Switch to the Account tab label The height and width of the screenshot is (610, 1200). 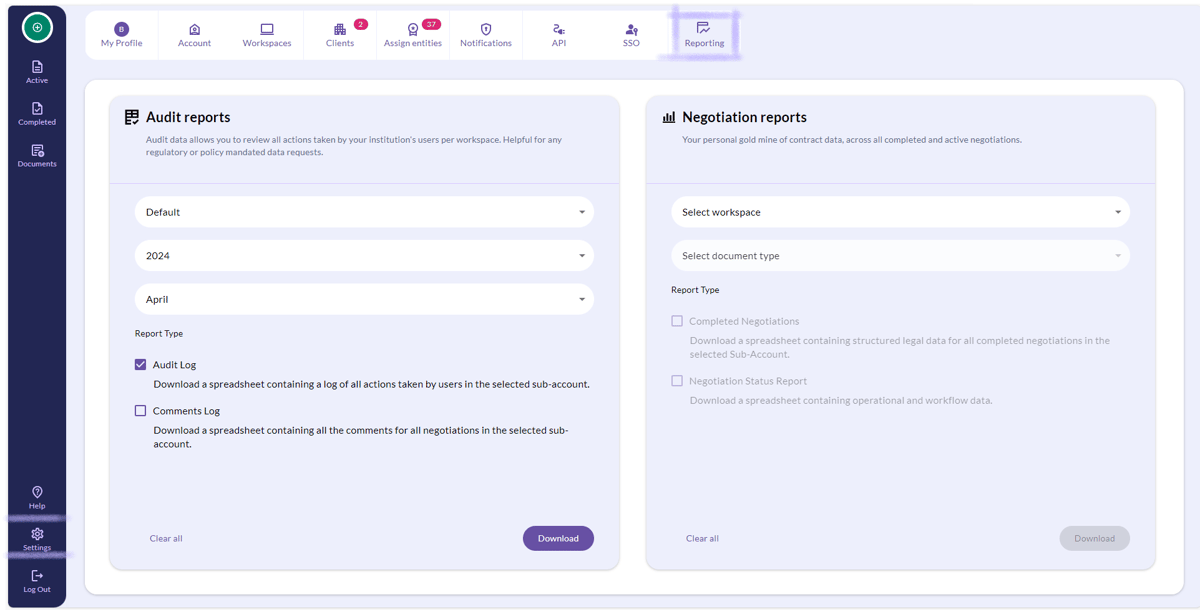coord(194,43)
